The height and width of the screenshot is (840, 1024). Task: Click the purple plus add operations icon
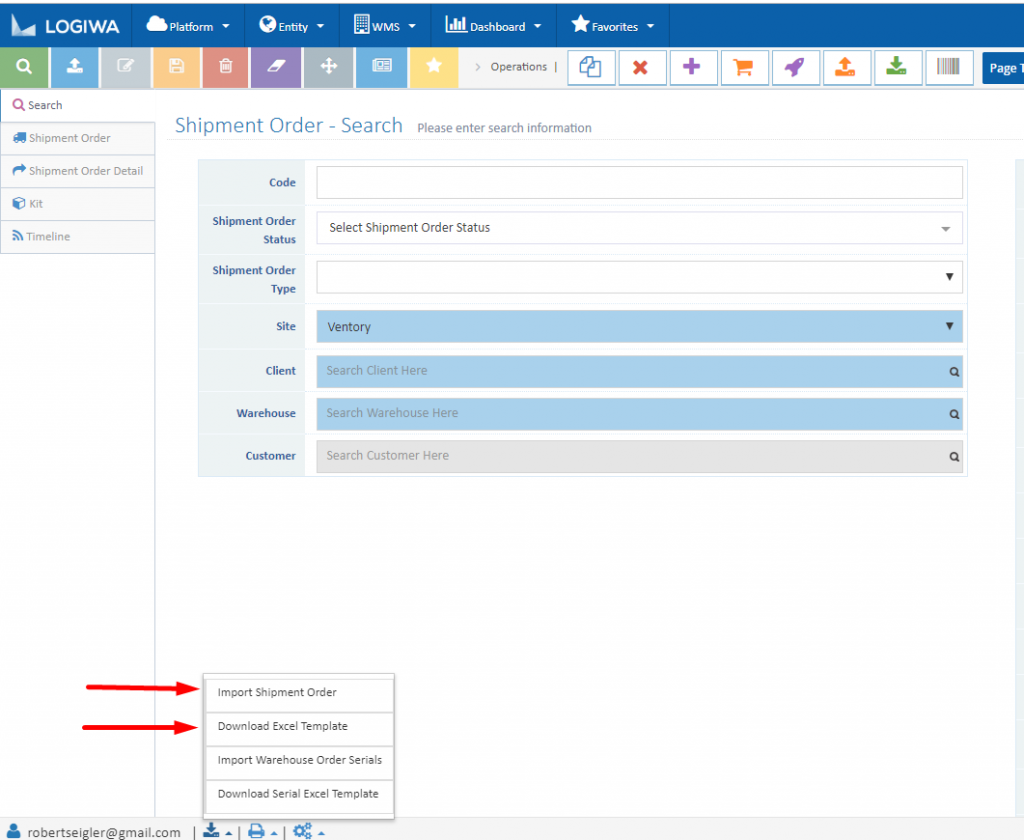tap(692, 68)
